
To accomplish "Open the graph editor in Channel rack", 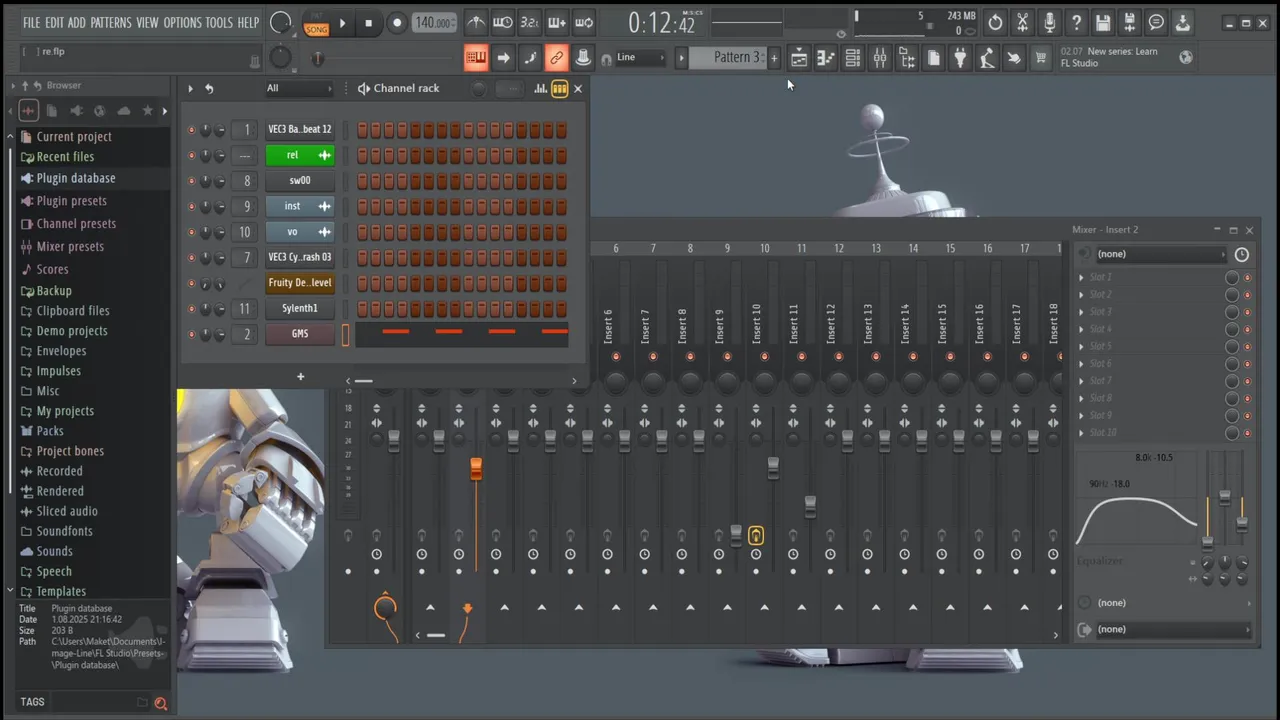I will click(540, 89).
